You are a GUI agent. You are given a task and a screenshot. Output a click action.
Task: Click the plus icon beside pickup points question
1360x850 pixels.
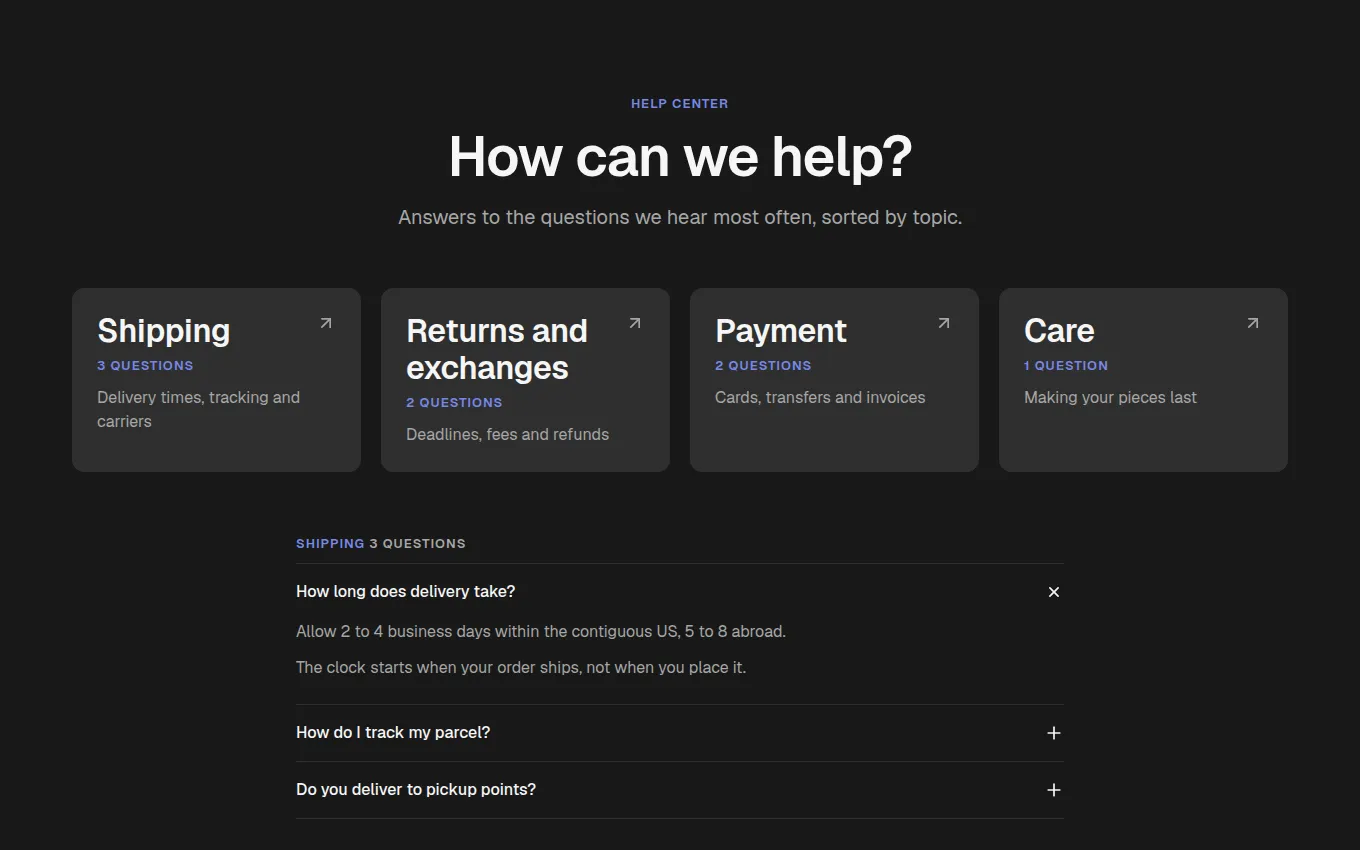pyautogui.click(x=1053, y=790)
